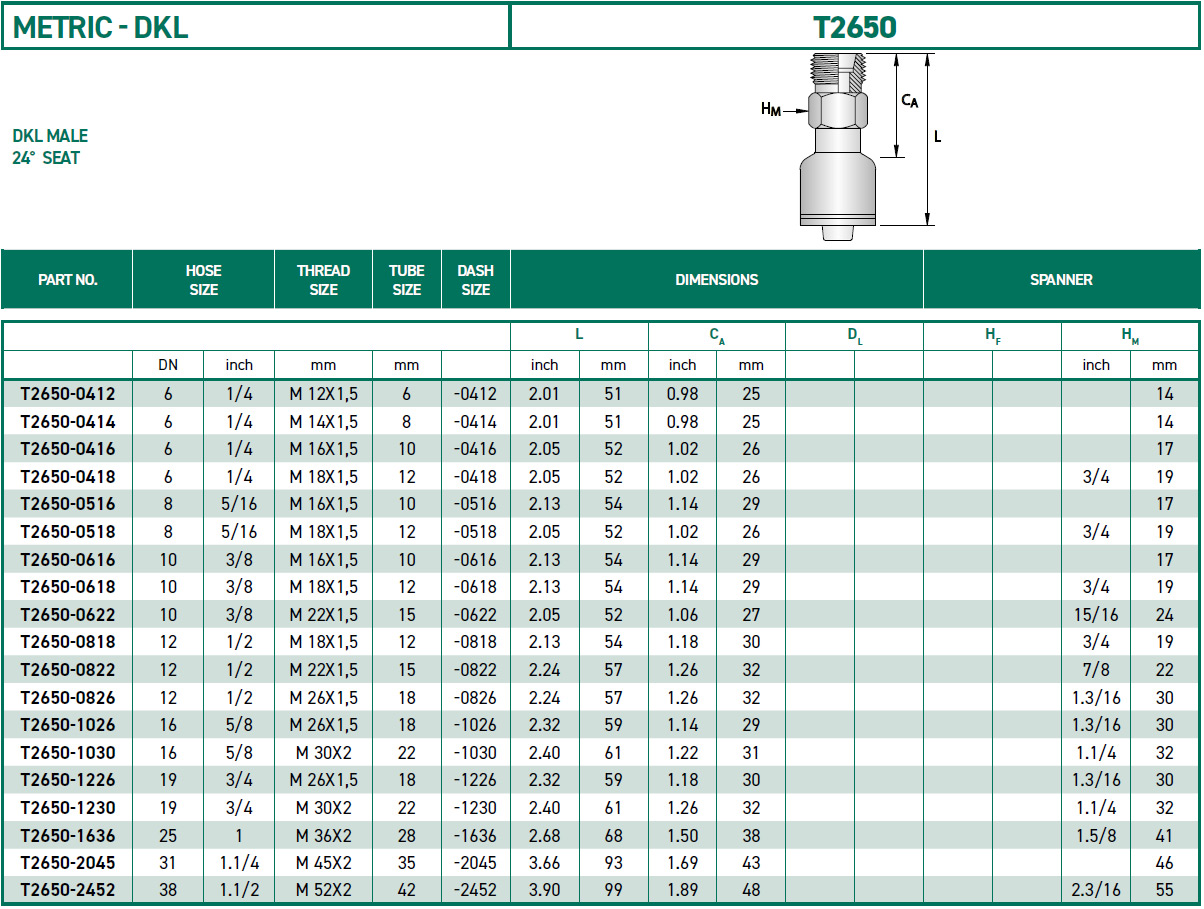Select the PART NO. column header
The width and height of the screenshot is (1204, 909).
coord(67,280)
